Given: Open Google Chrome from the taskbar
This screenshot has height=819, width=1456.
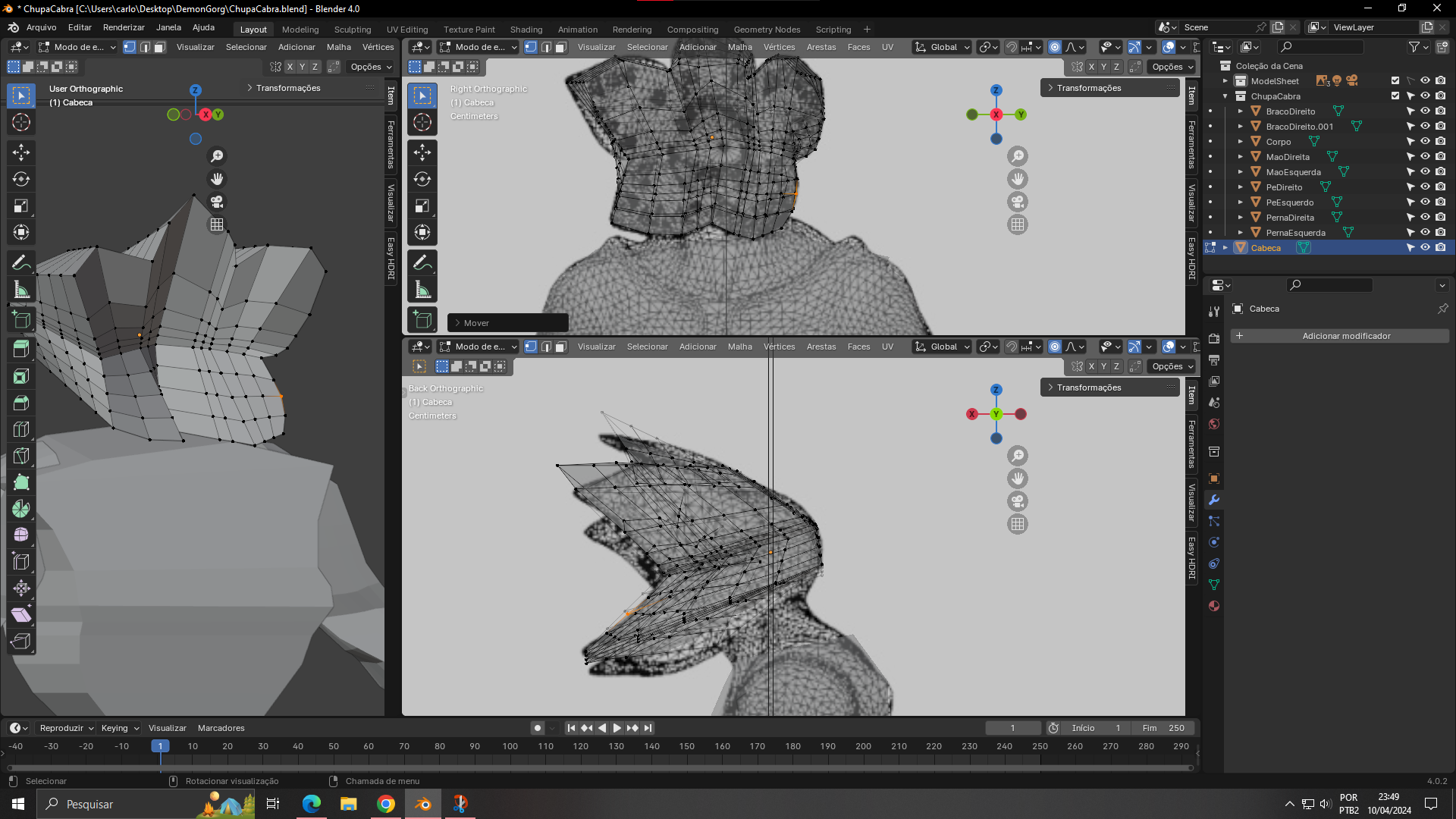Looking at the screenshot, I should coord(386,804).
